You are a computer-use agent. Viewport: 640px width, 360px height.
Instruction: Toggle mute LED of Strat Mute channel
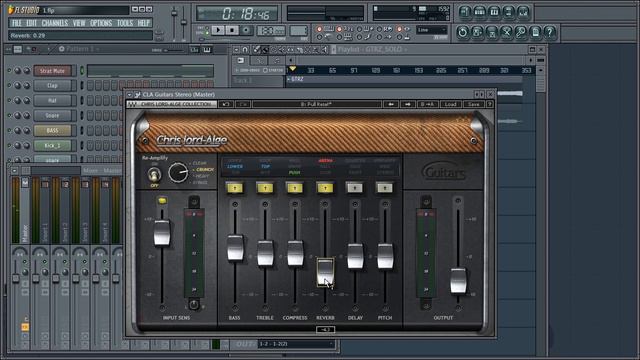click(9, 71)
